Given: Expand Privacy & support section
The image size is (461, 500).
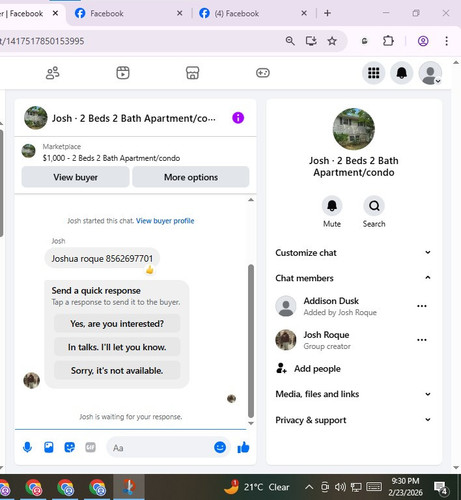Looking at the screenshot, I should click(x=353, y=420).
